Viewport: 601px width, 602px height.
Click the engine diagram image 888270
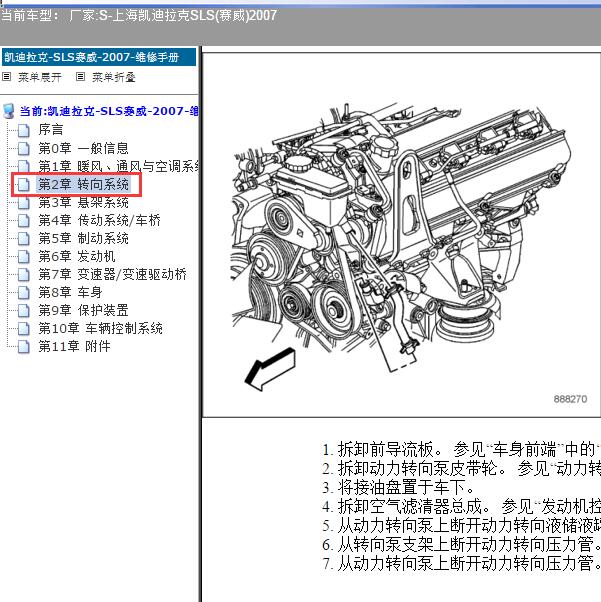coord(401,235)
